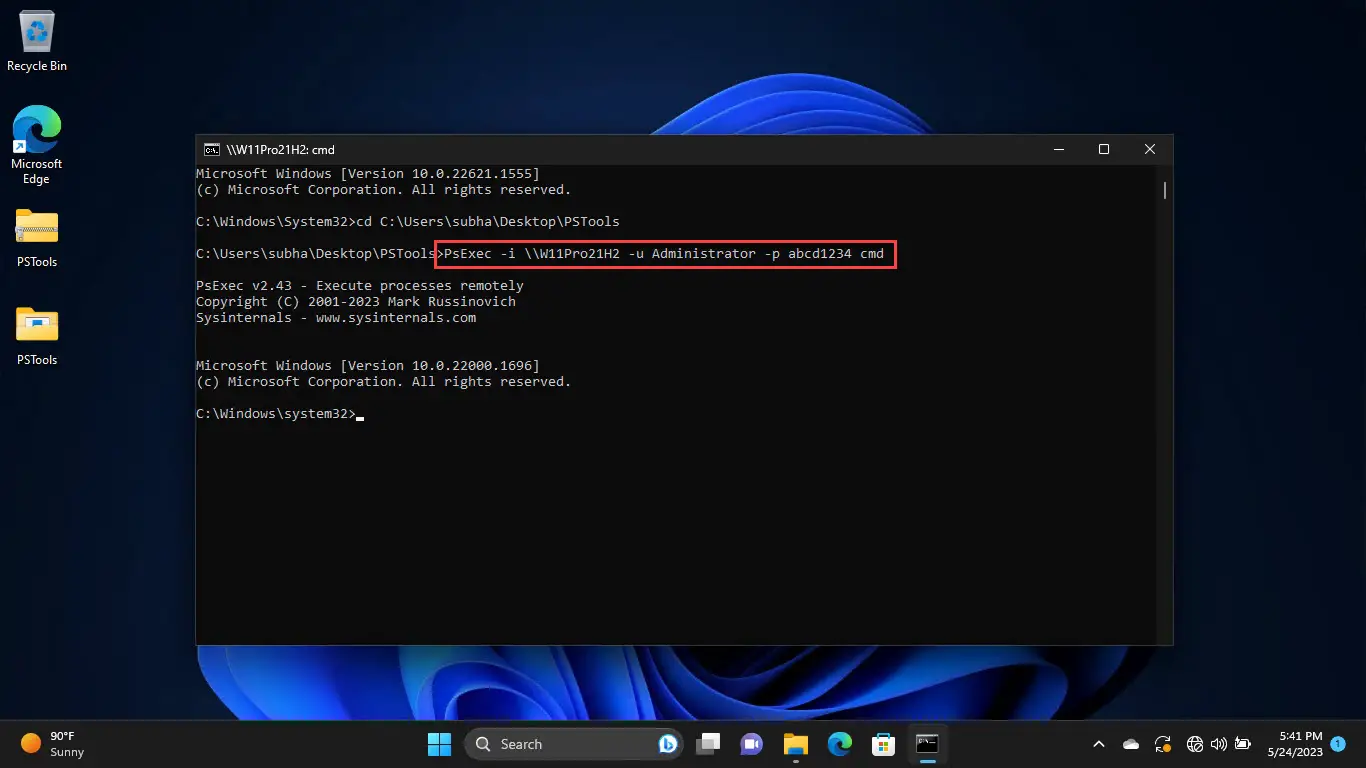Open network settings globe icon

pyautogui.click(x=1195, y=744)
